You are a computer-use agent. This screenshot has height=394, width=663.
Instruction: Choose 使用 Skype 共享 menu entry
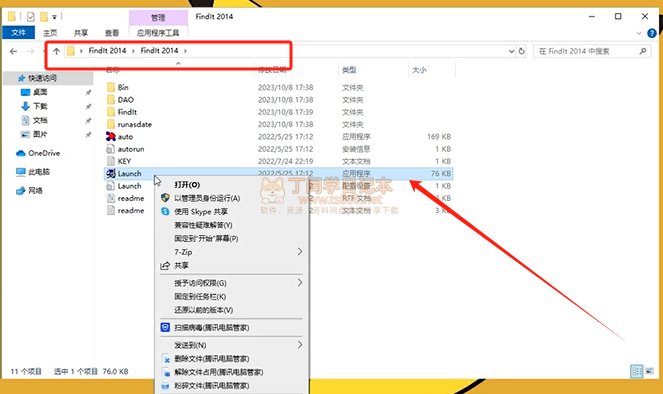[232, 212]
